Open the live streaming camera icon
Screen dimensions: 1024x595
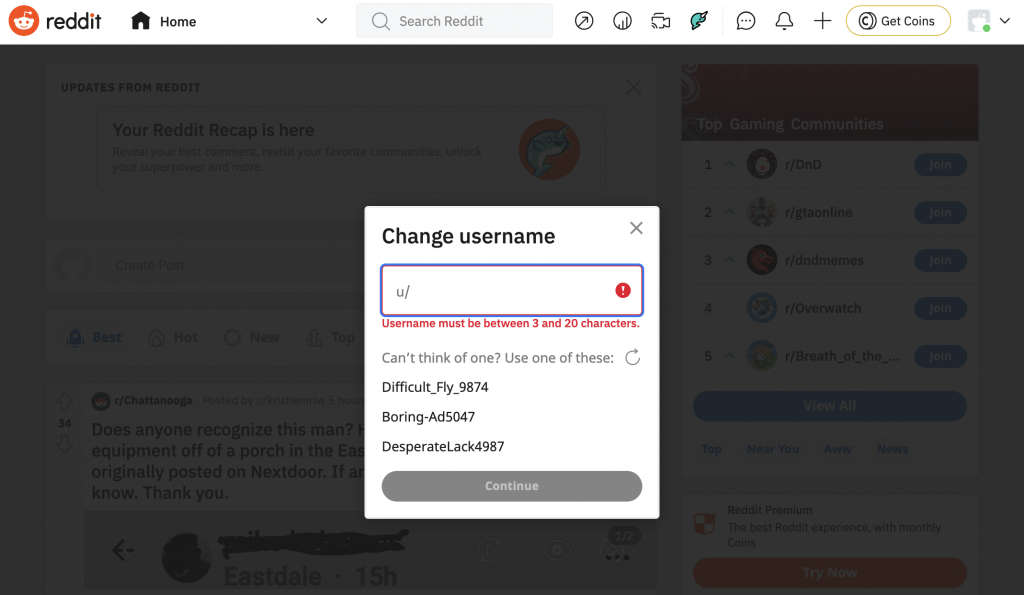click(x=660, y=20)
